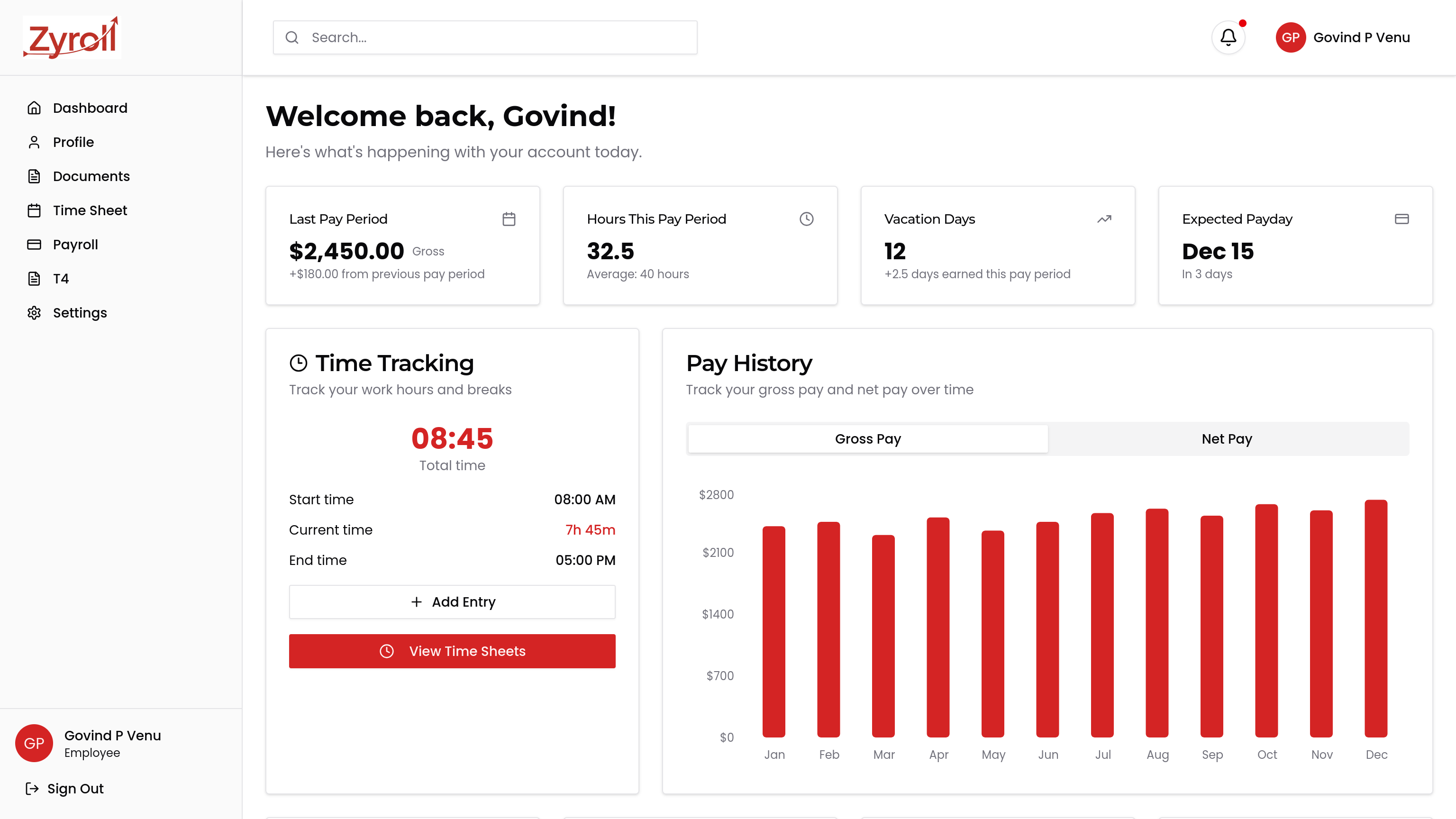Viewport: 1456px width, 819px height.
Task: Click the Zyroll logo
Action: tap(72, 37)
